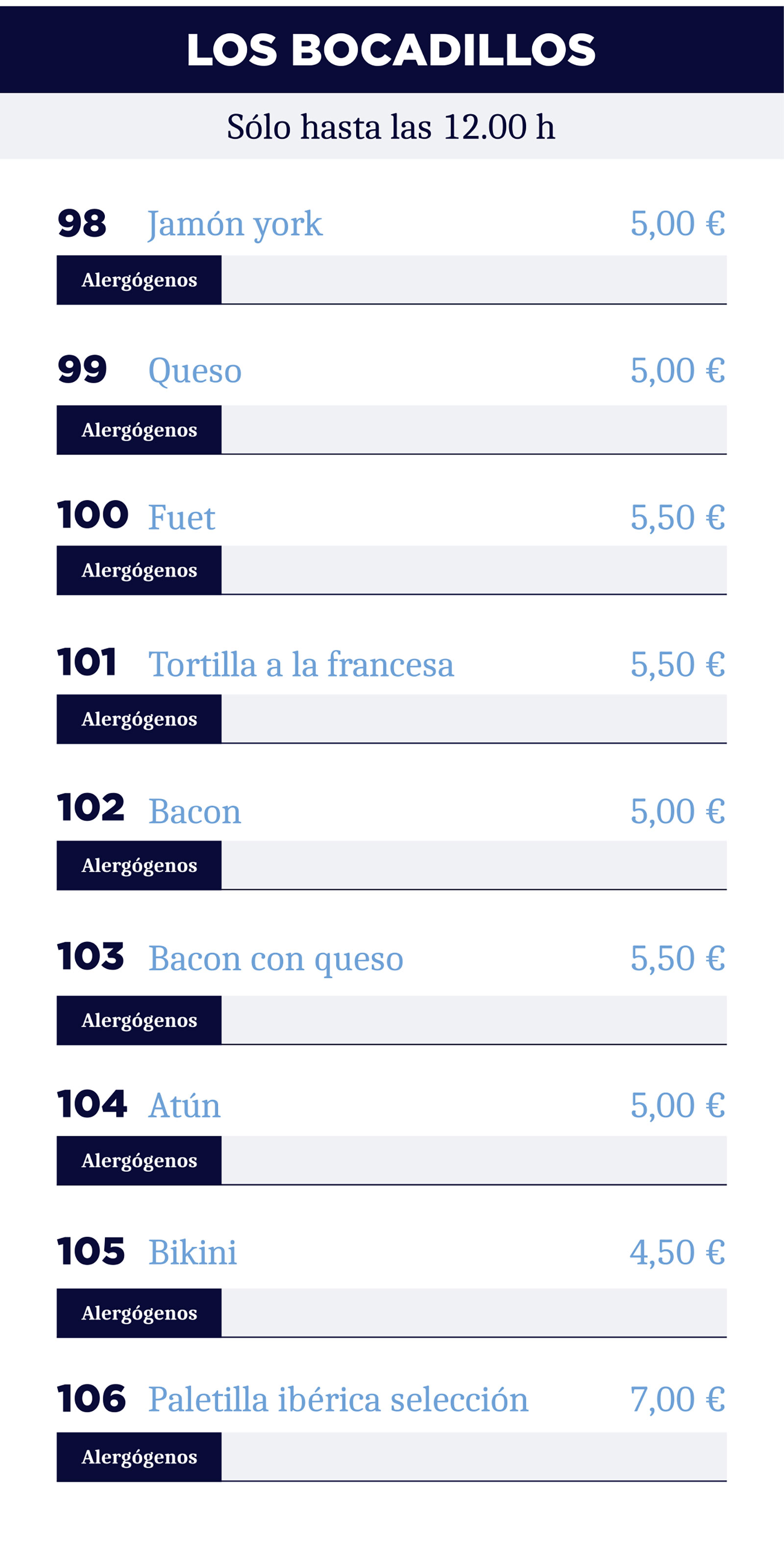Choose the Atún bocadillo

[x=184, y=1105]
